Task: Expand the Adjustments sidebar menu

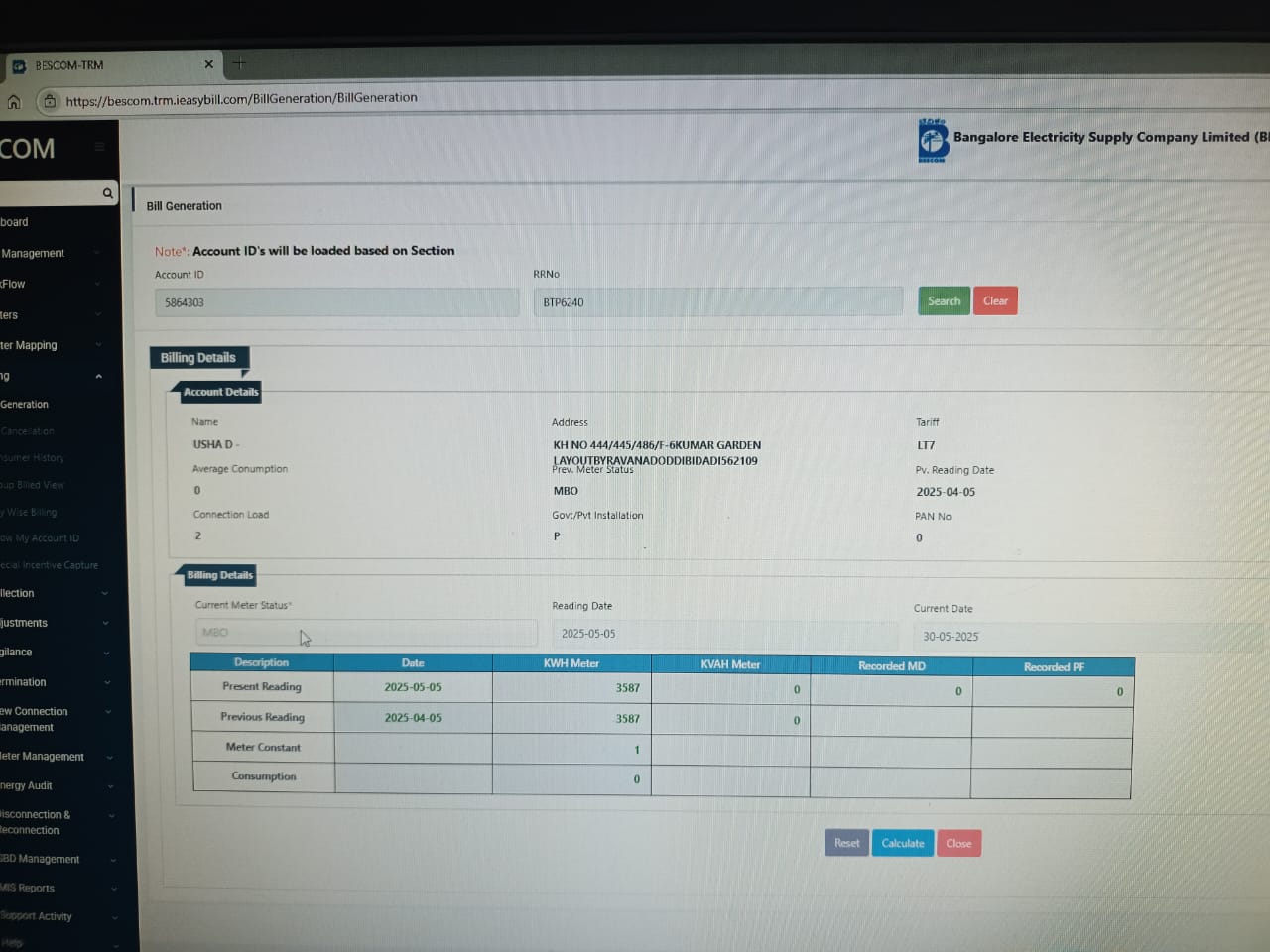Action: [55, 623]
